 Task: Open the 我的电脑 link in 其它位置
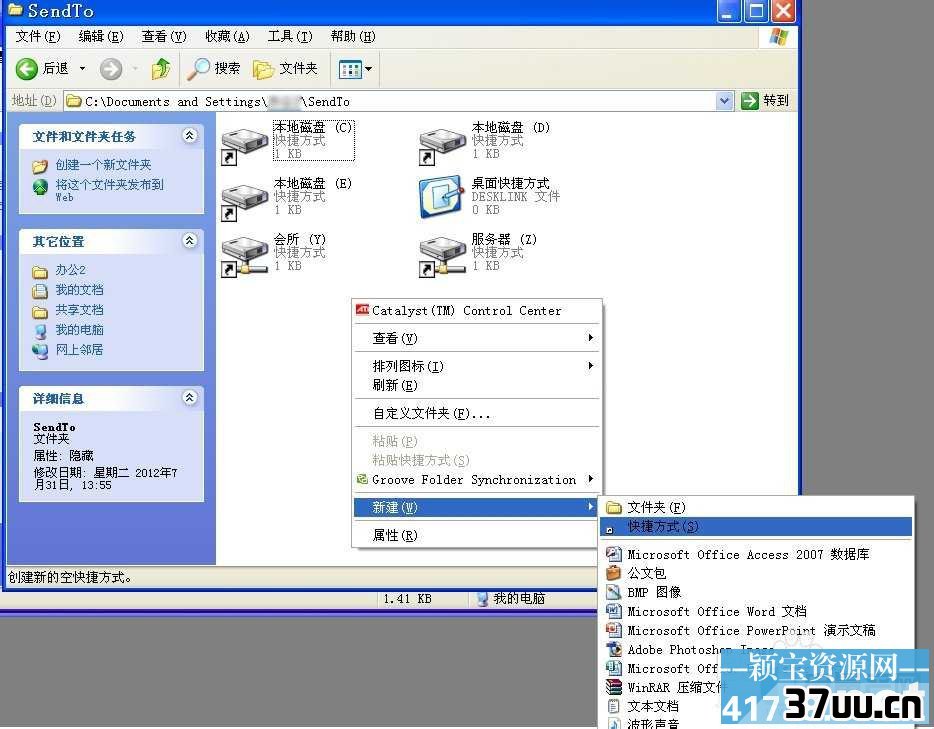[79, 330]
